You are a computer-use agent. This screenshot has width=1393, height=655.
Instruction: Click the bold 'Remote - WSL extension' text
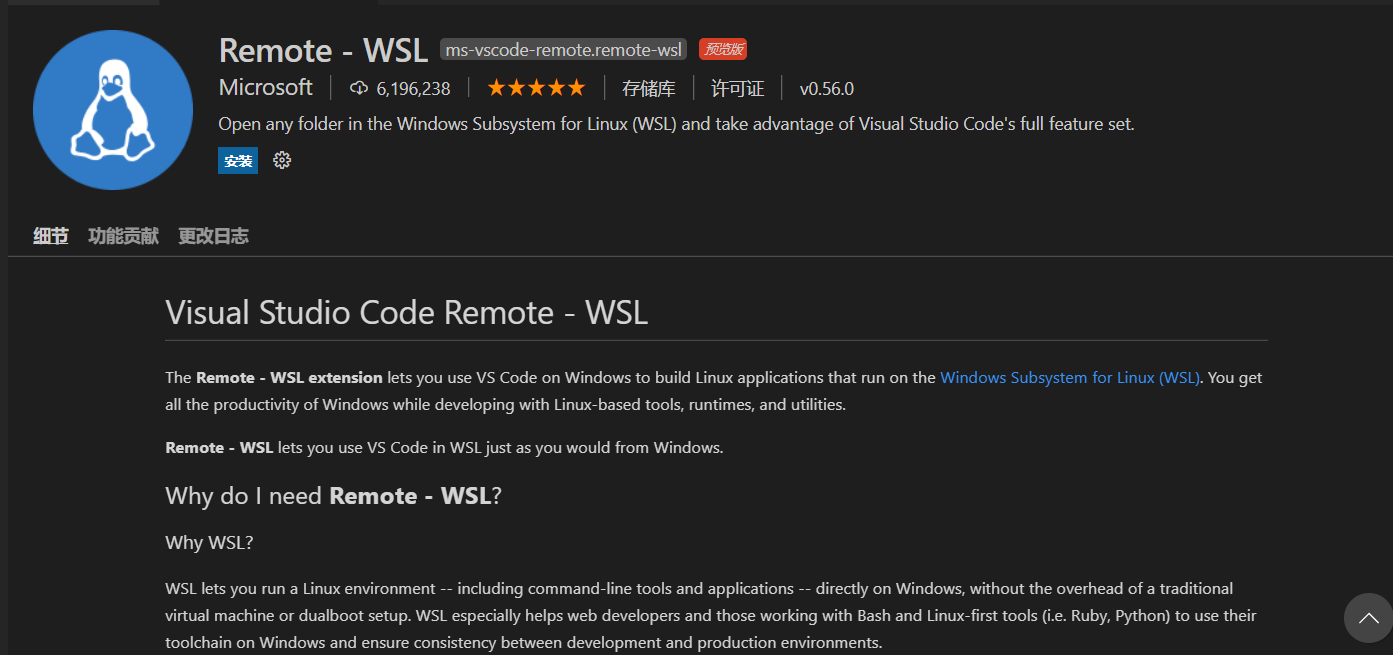[289, 378]
